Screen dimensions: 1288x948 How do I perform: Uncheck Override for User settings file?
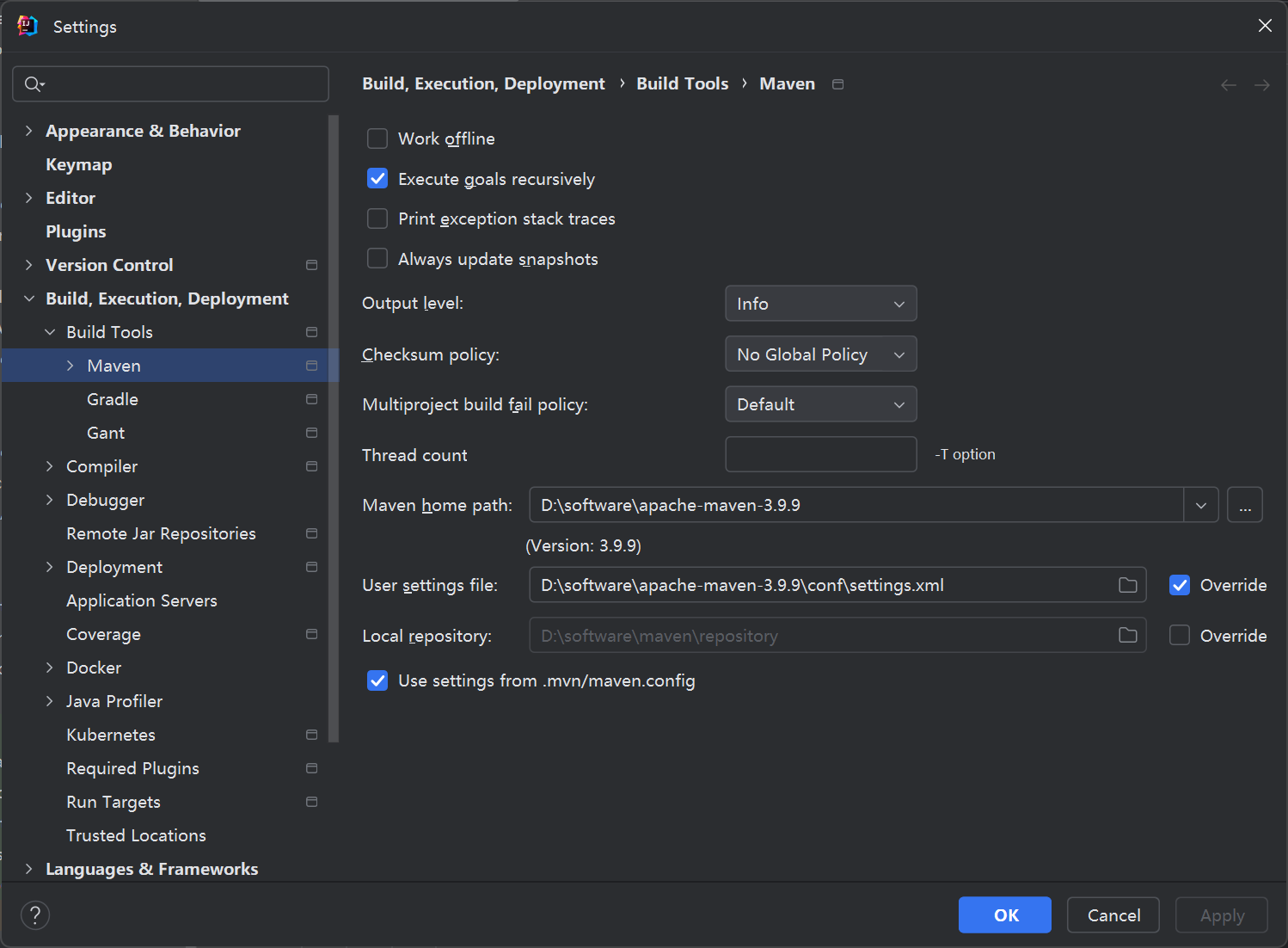1180,585
